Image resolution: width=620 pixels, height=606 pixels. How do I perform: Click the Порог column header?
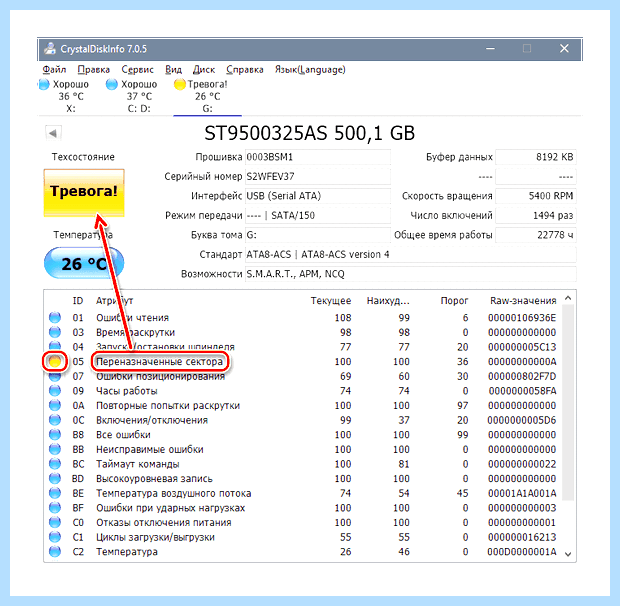coord(454,301)
